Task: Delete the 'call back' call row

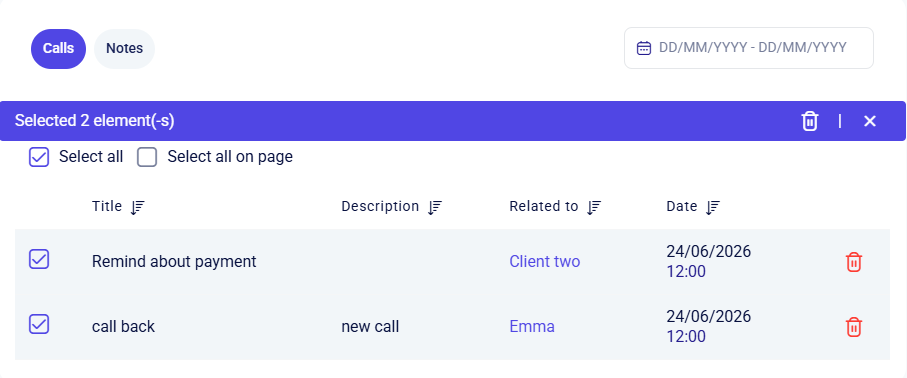Action: click(x=854, y=327)
